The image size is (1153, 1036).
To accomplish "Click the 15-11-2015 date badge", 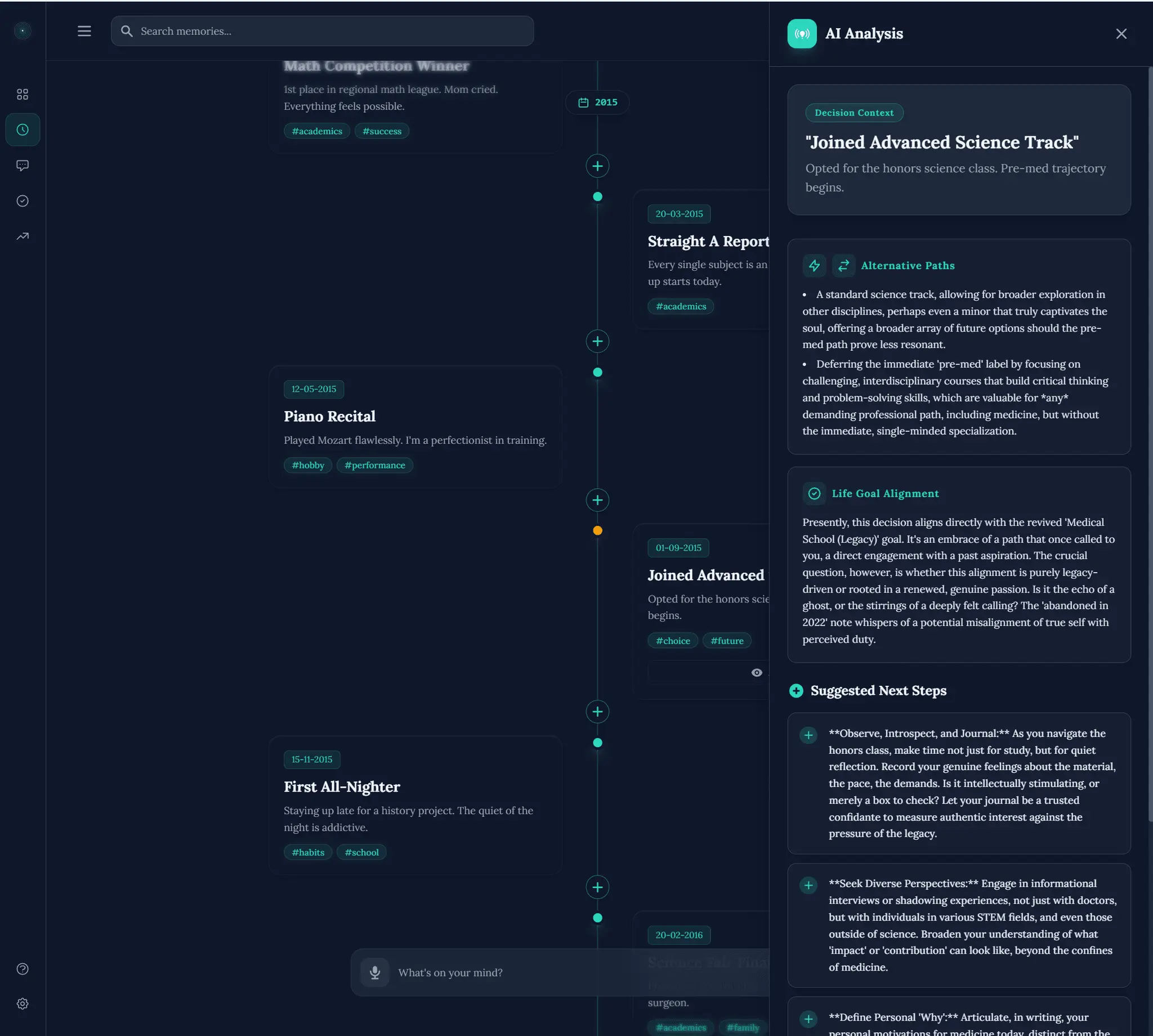I will 312,760.
